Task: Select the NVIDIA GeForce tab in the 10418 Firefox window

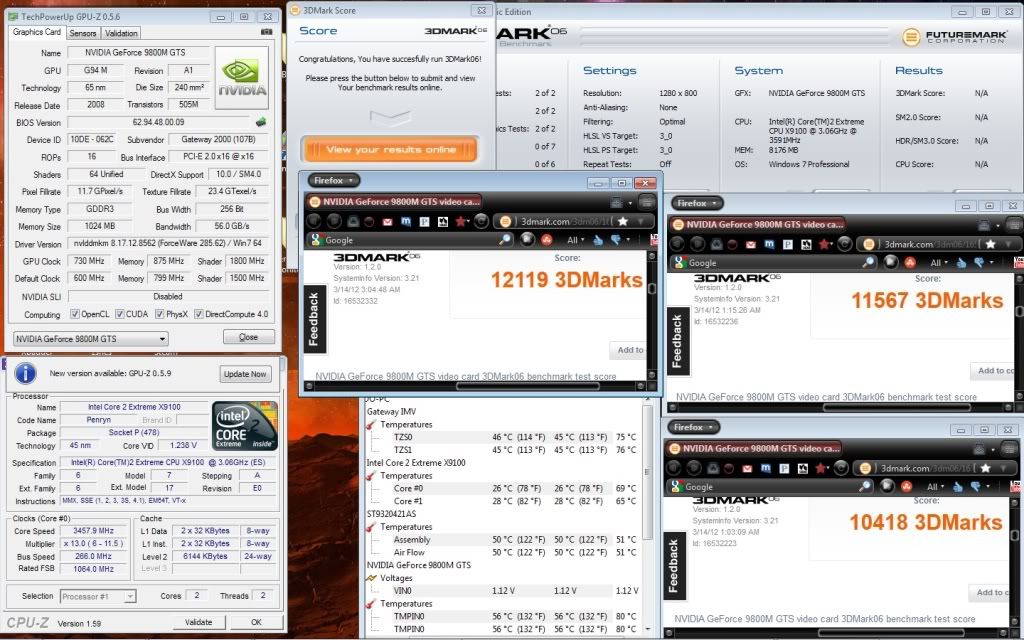Action: click(x=754, y=449)
